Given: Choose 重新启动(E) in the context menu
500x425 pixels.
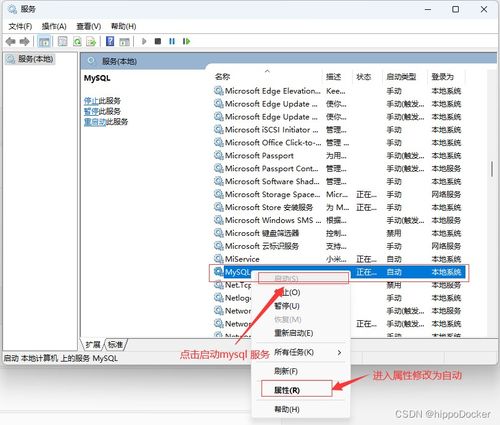Looking at the screenshot, I should (x=293, y=333).
